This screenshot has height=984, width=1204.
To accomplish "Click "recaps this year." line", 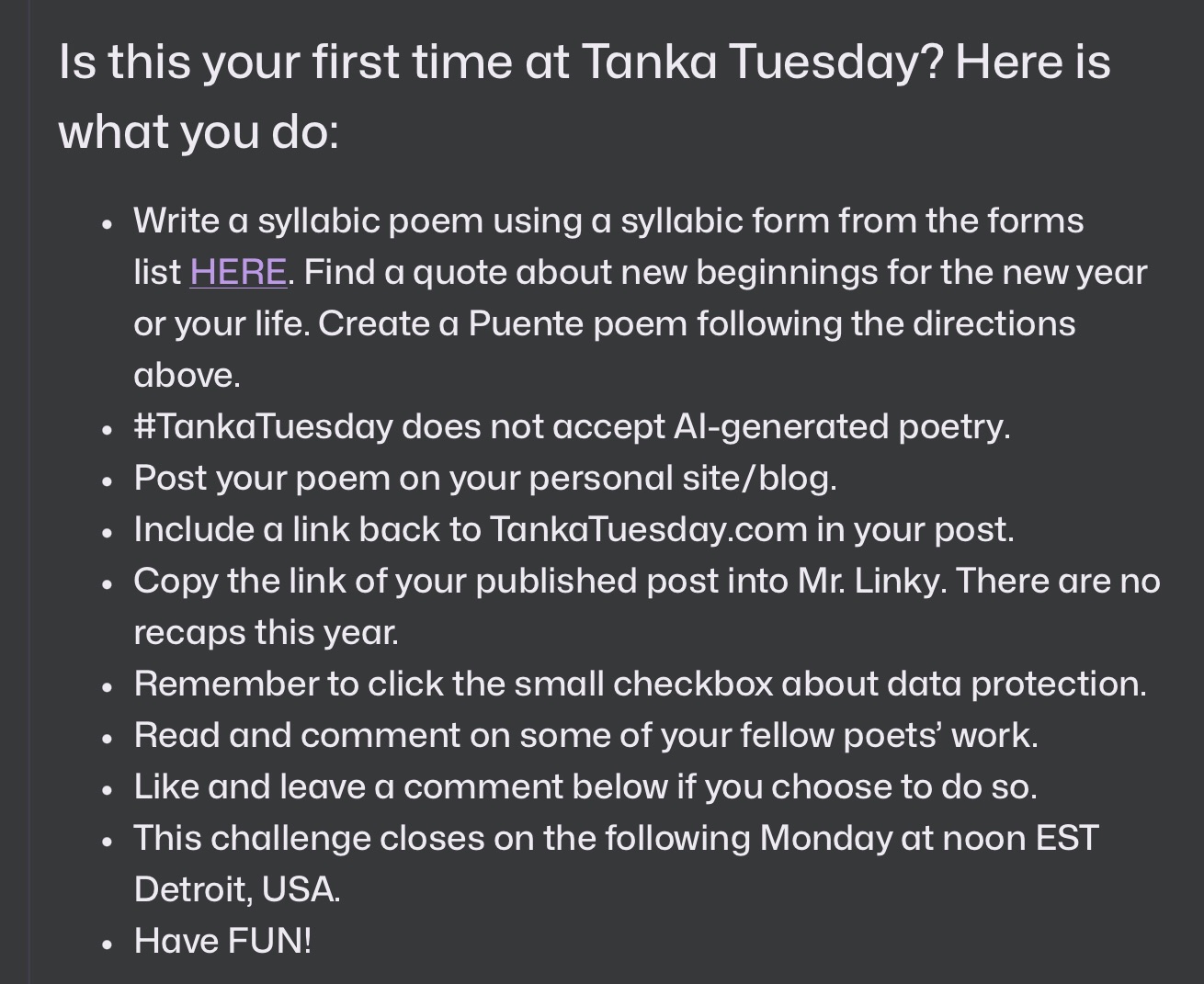I will tap(266, 633).
